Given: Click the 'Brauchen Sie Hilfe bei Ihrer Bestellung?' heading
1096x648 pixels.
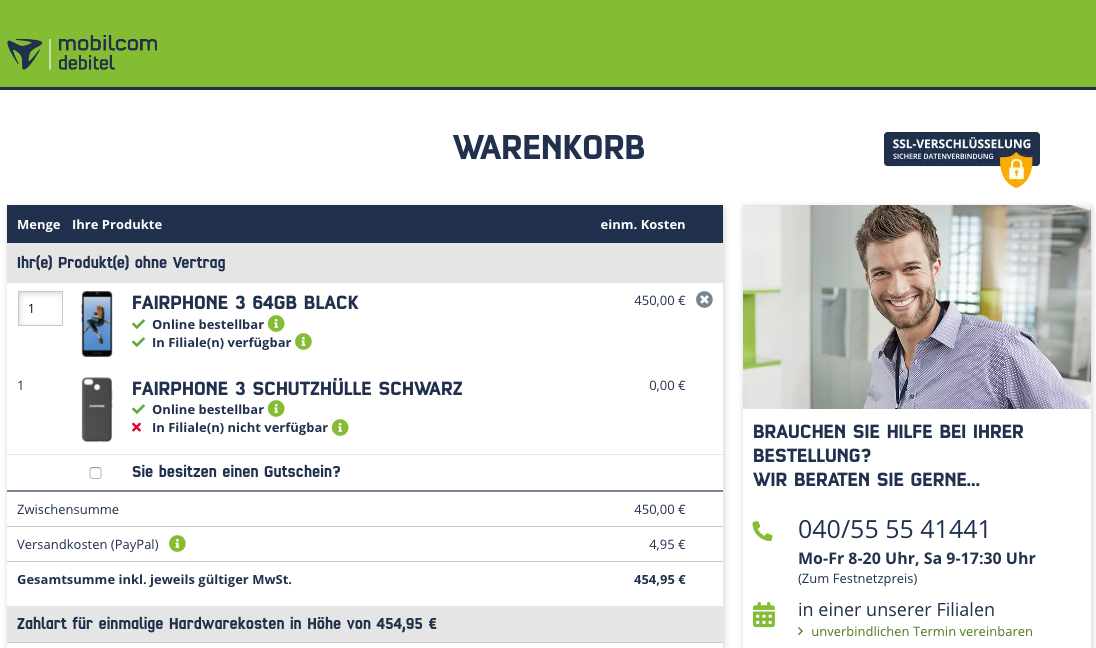Looking at the screenshot, I should pyautogui.click(x=888, y=443).
